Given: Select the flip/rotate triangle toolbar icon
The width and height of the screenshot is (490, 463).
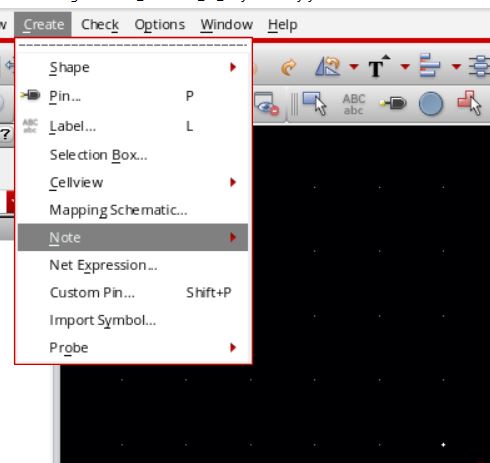Looking at the screenshot, I should tap(327, 66).
